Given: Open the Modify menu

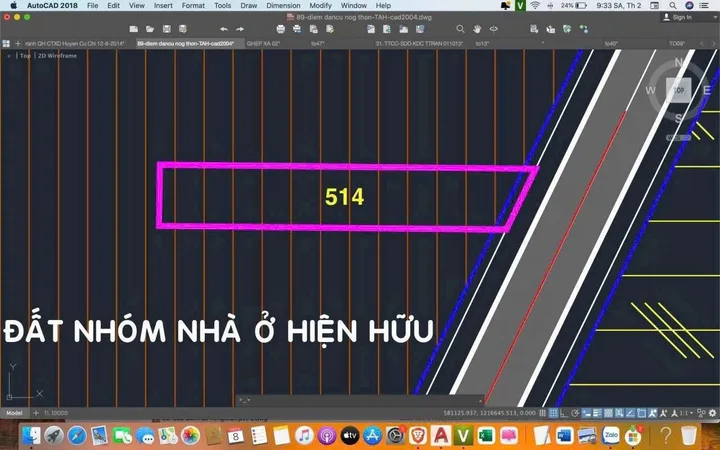Looking at the screenshot, I should pos(320,6).
